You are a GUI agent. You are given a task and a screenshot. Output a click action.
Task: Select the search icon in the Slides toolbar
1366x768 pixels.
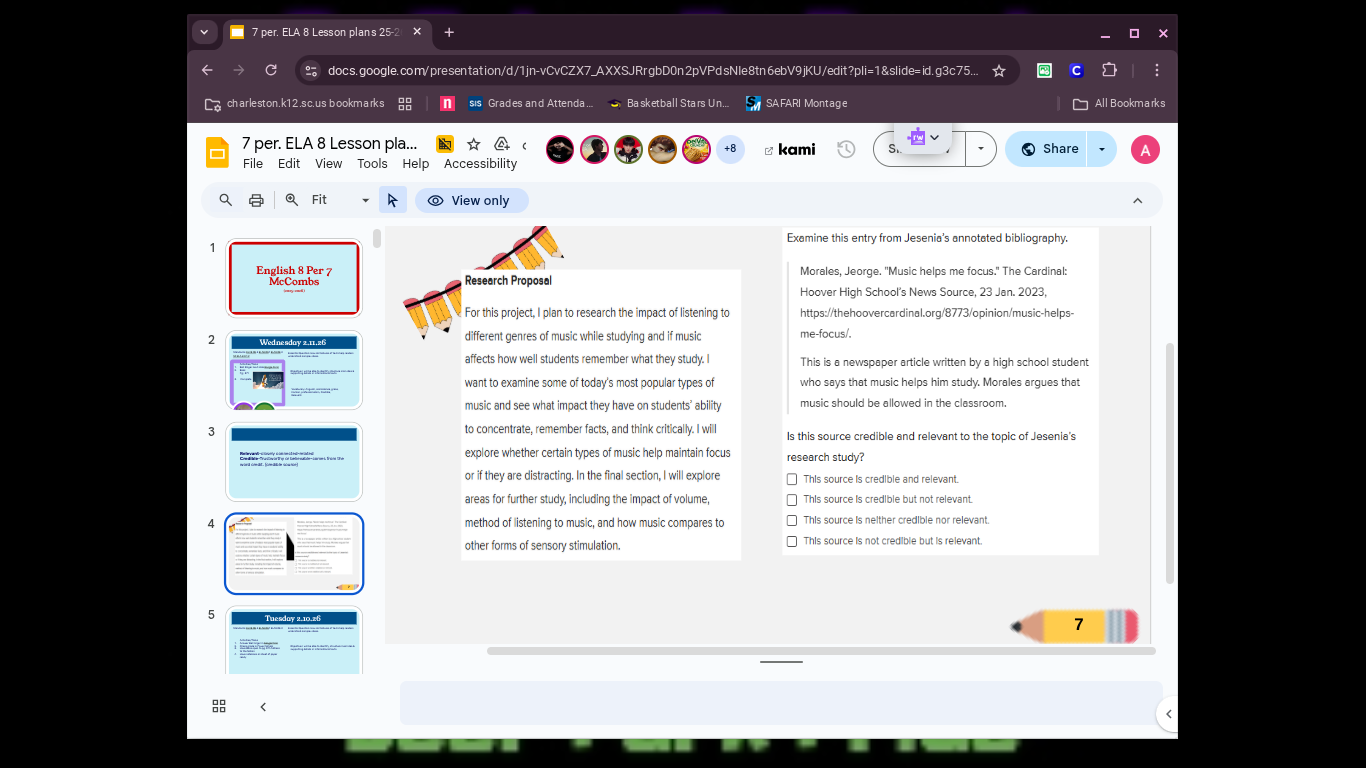click(225, 200)
